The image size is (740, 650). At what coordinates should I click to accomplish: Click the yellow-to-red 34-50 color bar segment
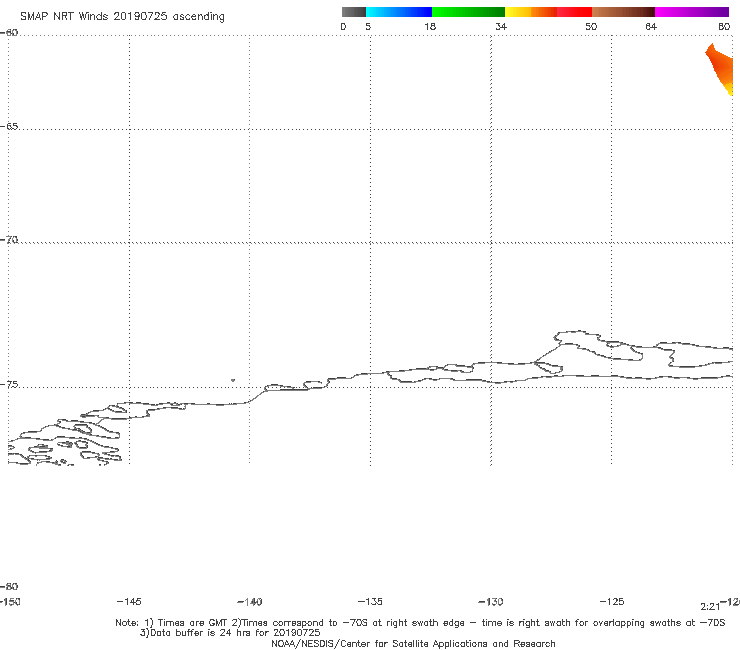[548, 12]
